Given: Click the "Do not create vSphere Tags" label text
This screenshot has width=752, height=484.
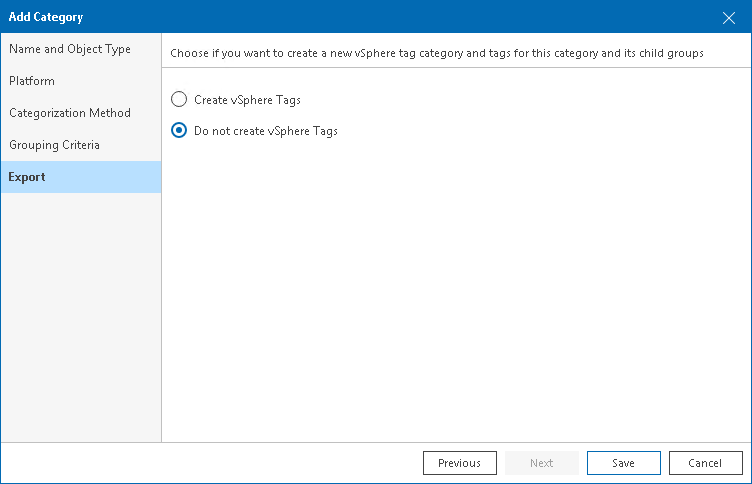Looking at the screenshot, I should pyautogui.click(x=266, y=131).
